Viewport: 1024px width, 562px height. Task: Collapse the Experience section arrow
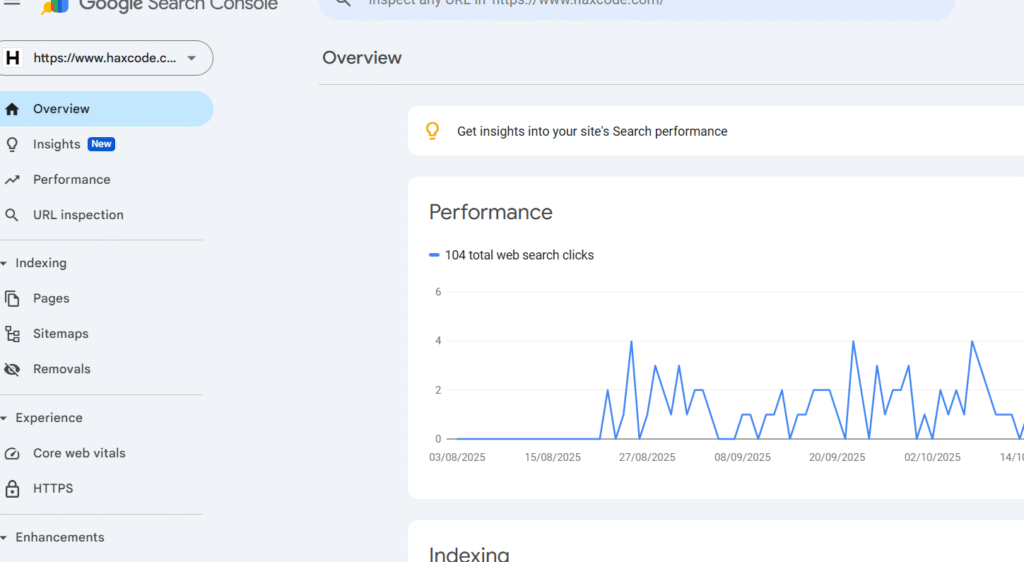[x=4, y=418]
